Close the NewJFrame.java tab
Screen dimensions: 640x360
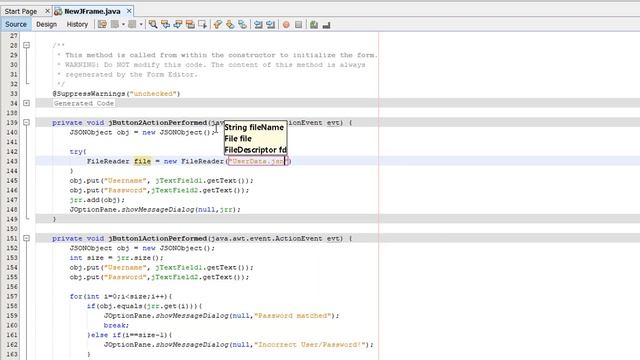[129, 11]
